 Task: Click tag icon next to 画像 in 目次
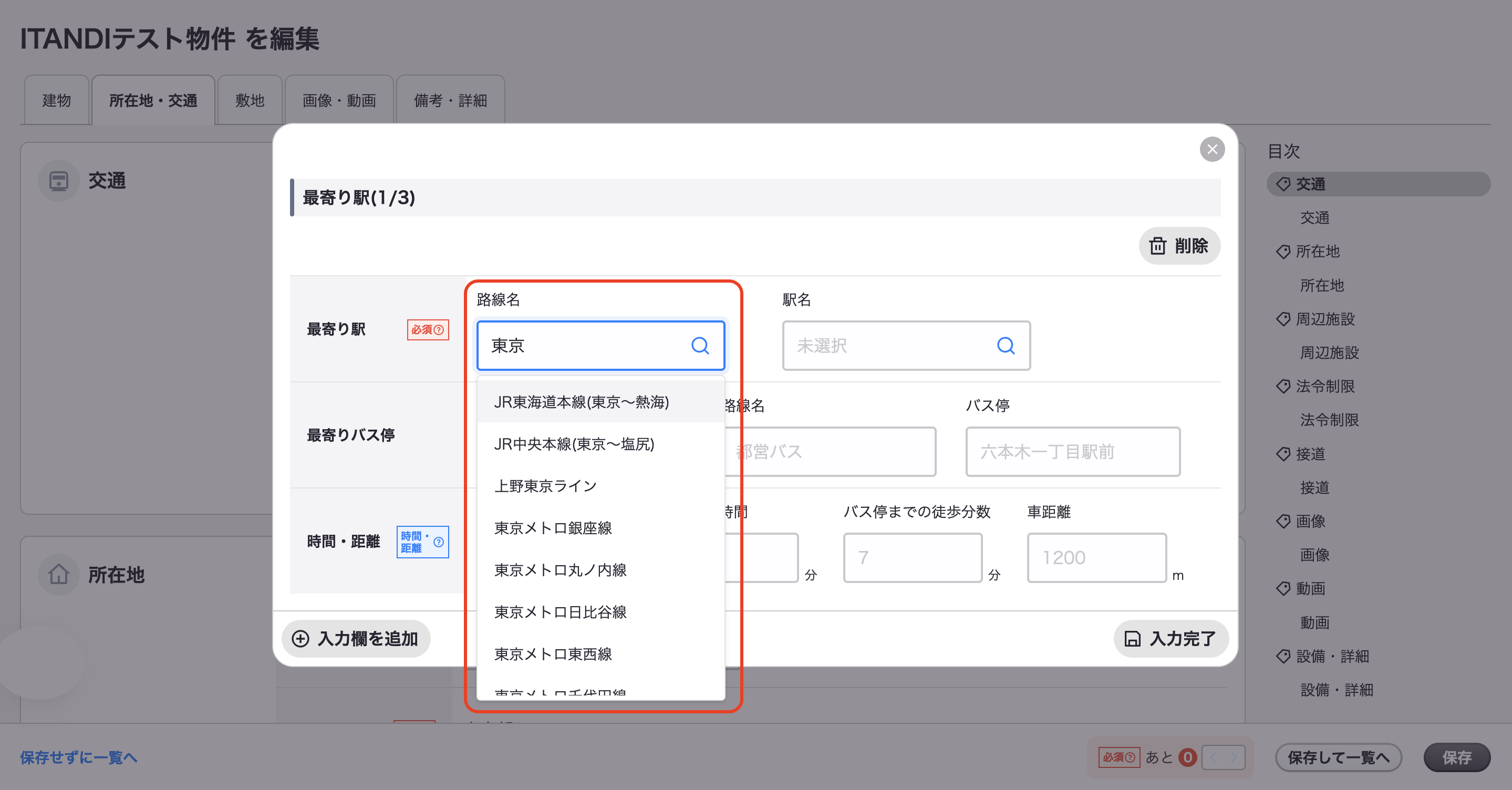(x=1283, y=521)
